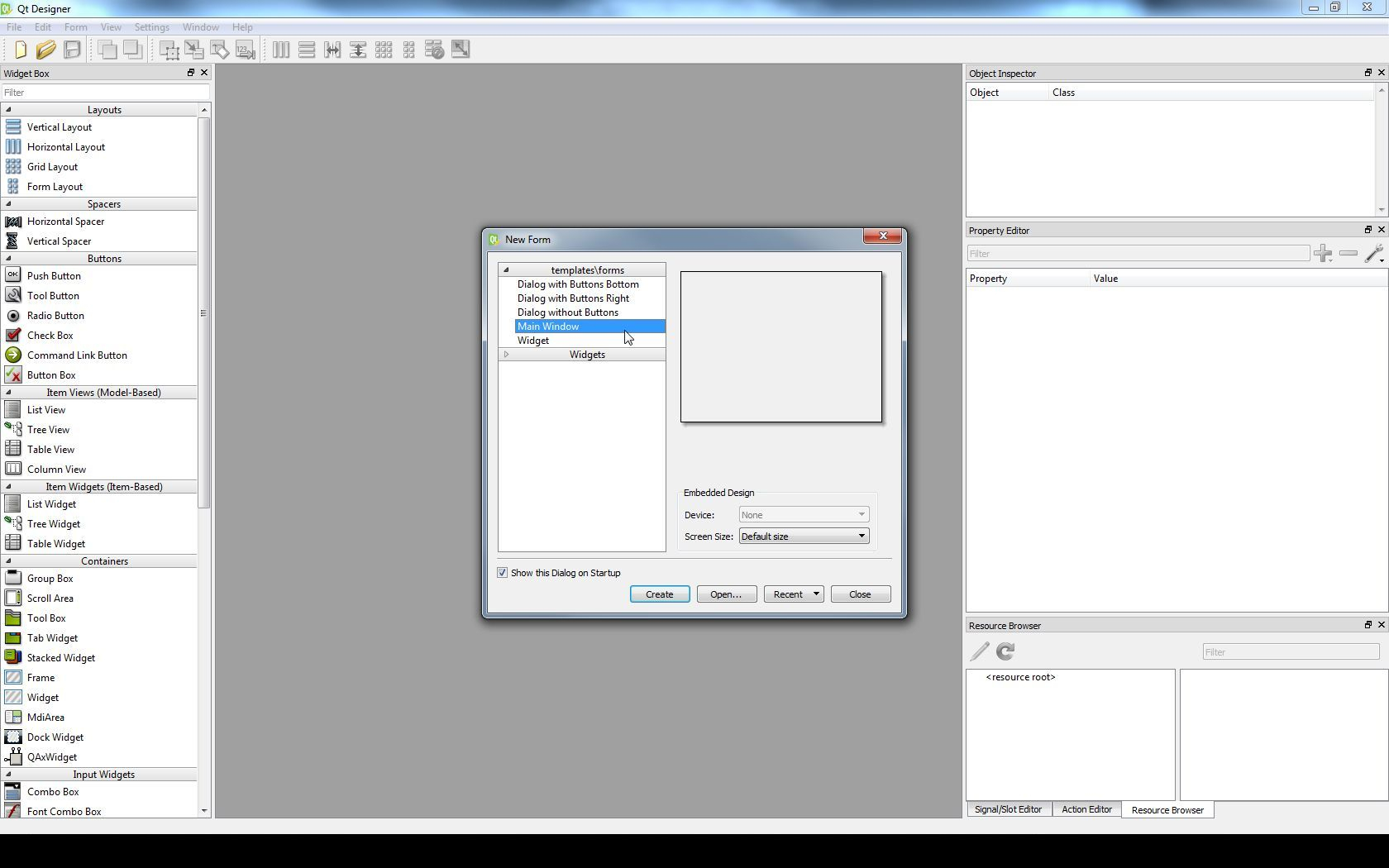Click the Reload icon in Resource Browser
1389x868 pixels.
[x=1005, y=652]
